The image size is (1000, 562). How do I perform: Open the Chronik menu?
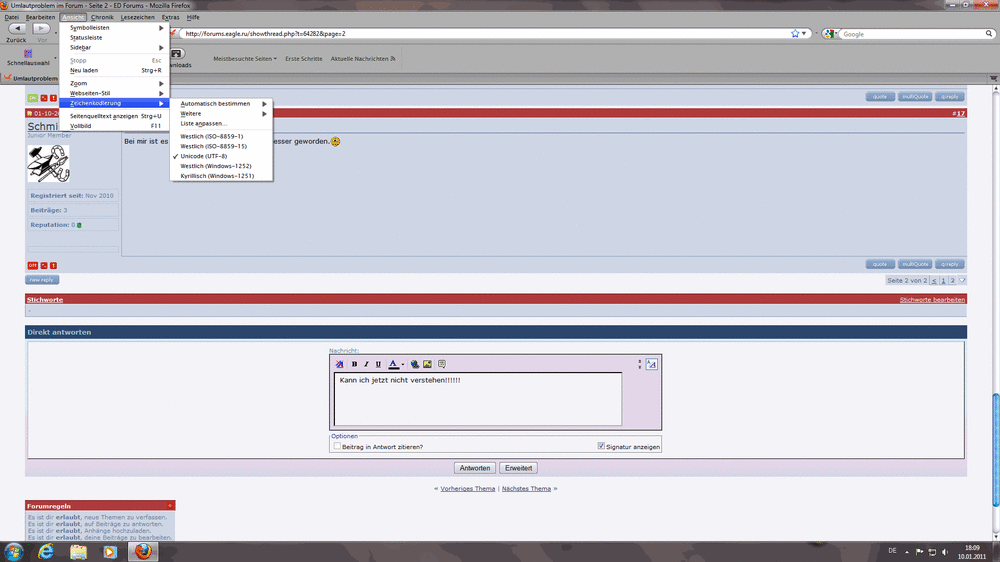[x=102, y=17]
